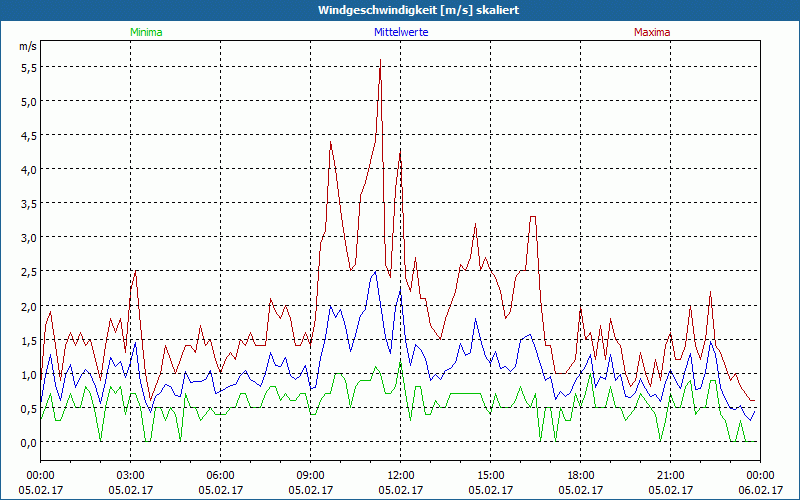The width and height of the screenshot is (800, 500).
Task: Click the 03:00 time axis label
Action: (131, 476)
